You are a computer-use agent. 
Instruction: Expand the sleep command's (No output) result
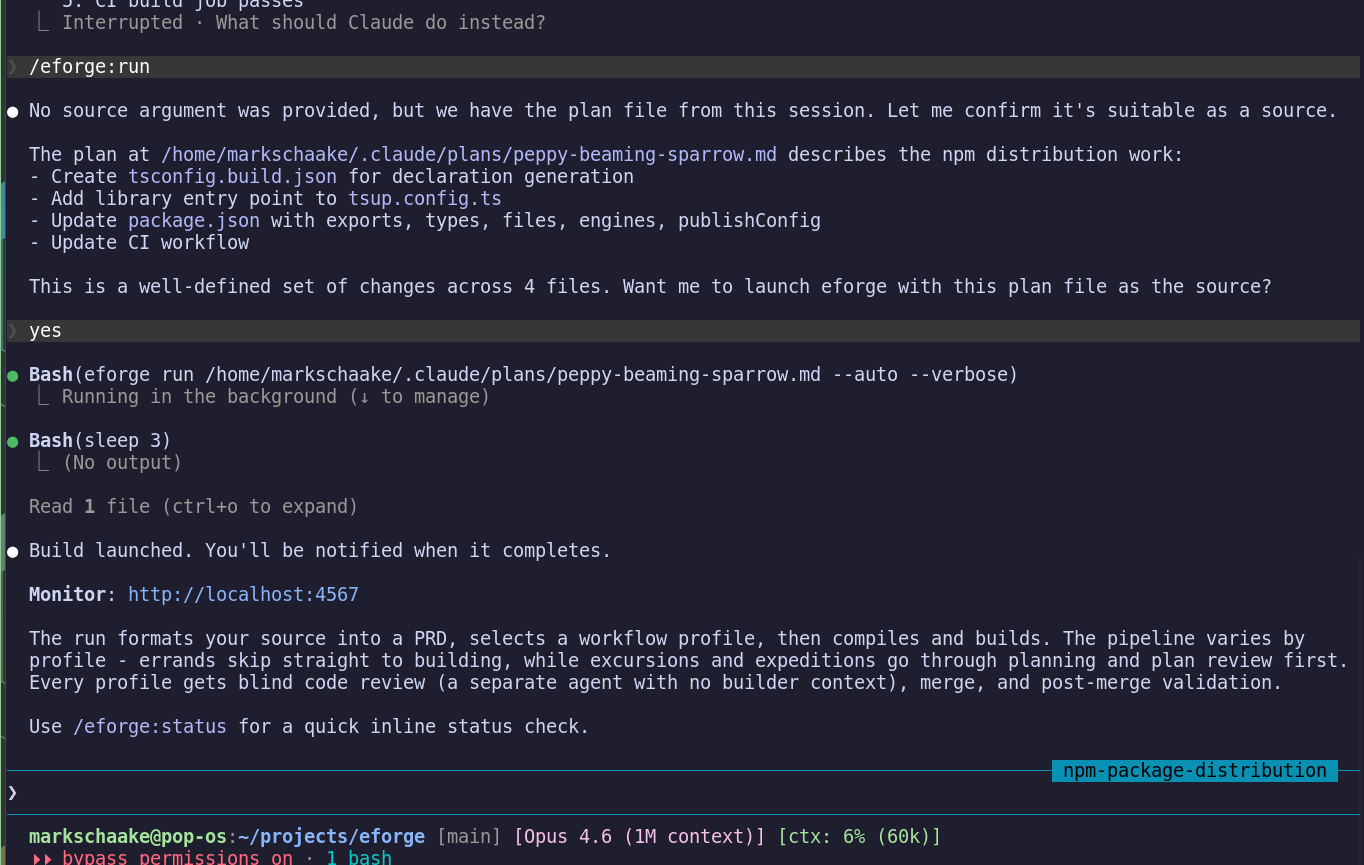point(122,462)
